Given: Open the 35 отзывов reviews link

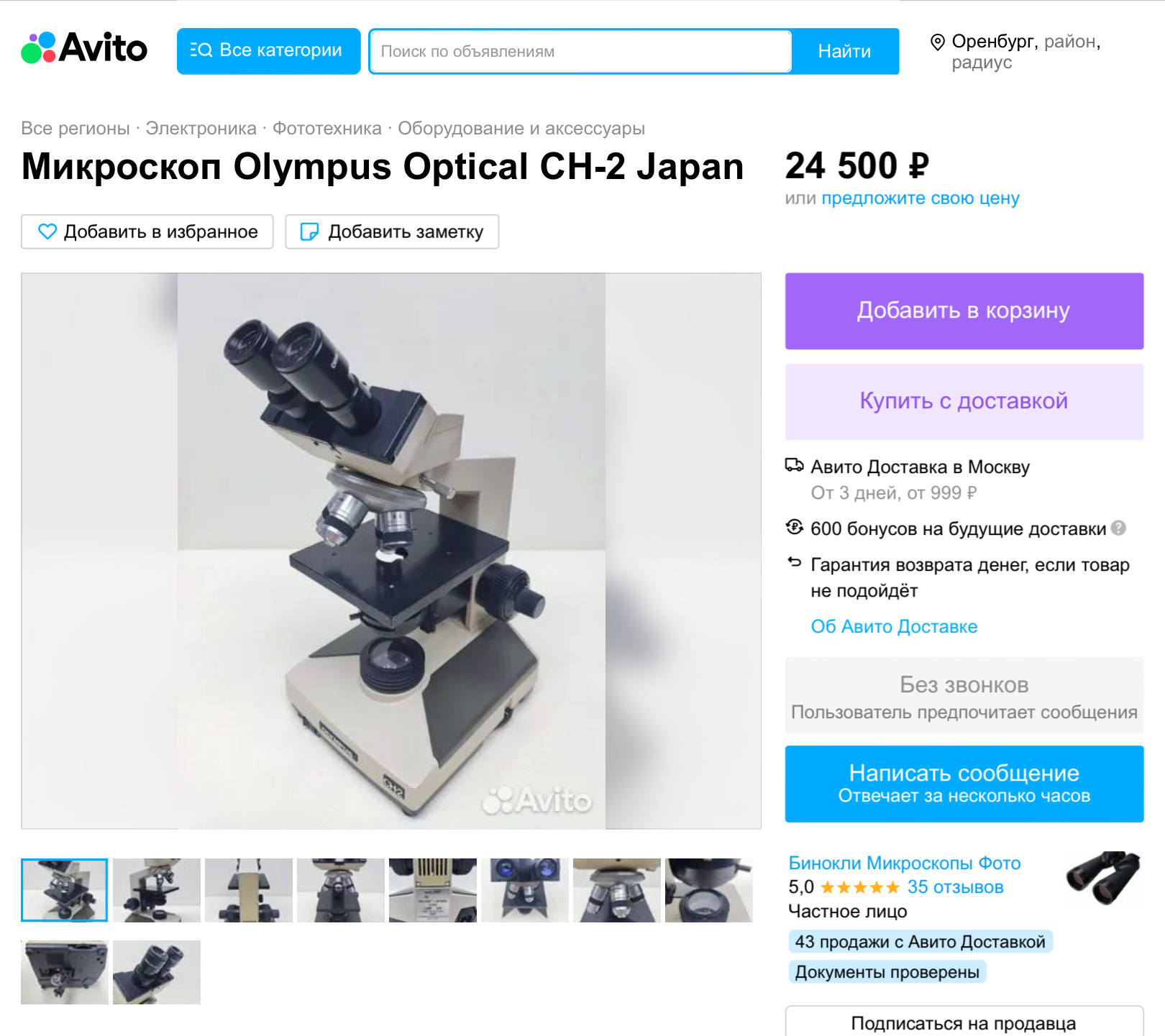Looking at the screenshot, I should tap(955, 887).
